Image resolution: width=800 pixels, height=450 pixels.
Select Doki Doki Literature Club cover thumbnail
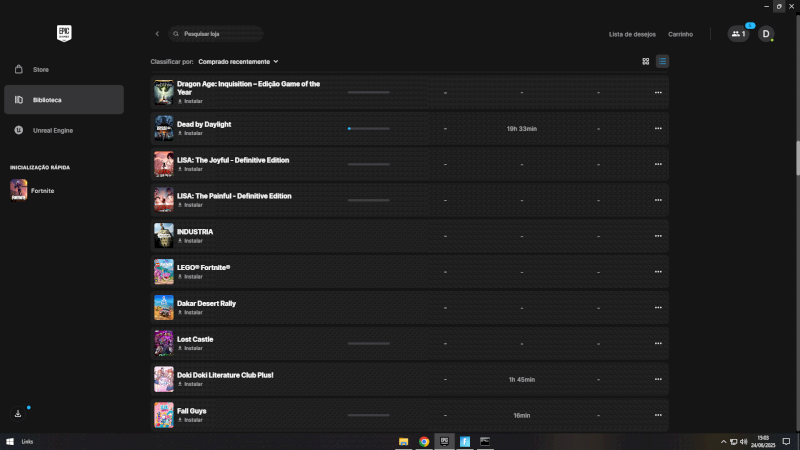coord(164,379)
